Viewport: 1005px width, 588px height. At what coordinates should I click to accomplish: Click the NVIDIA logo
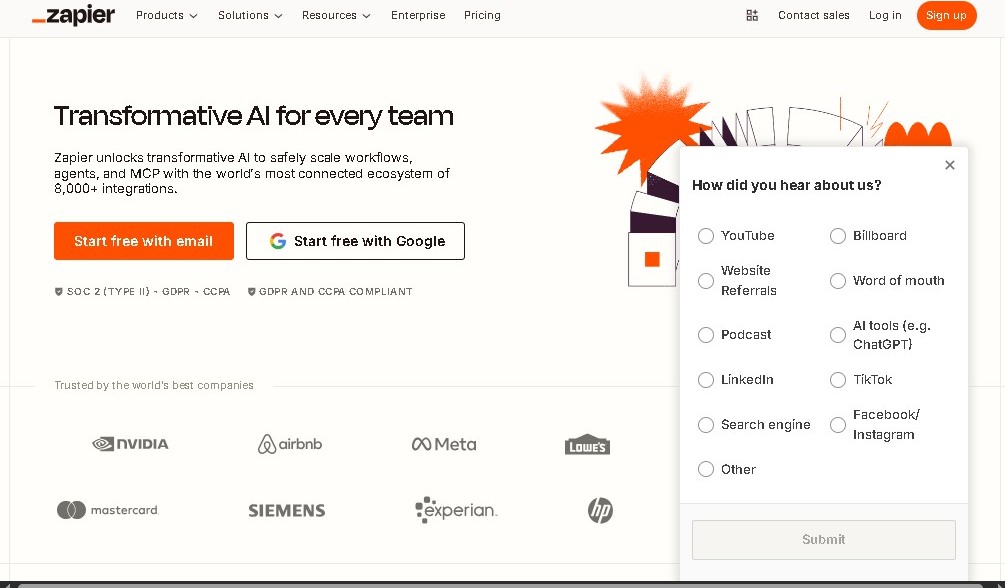point(131,444)
